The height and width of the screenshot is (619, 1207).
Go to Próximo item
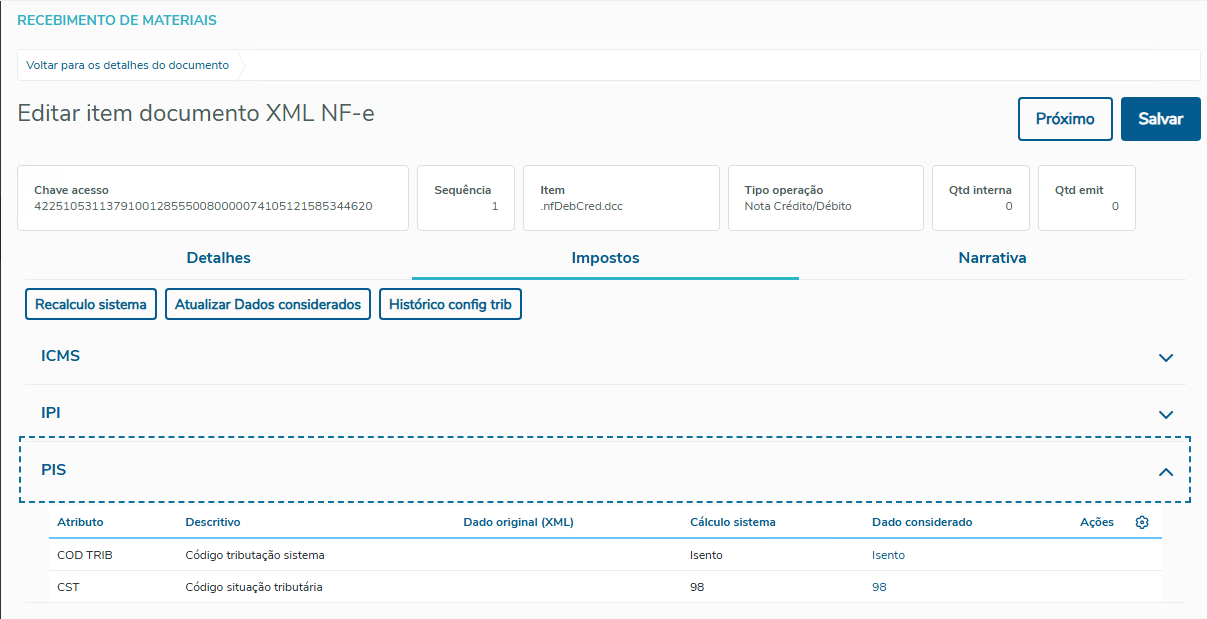(1065, 119)
